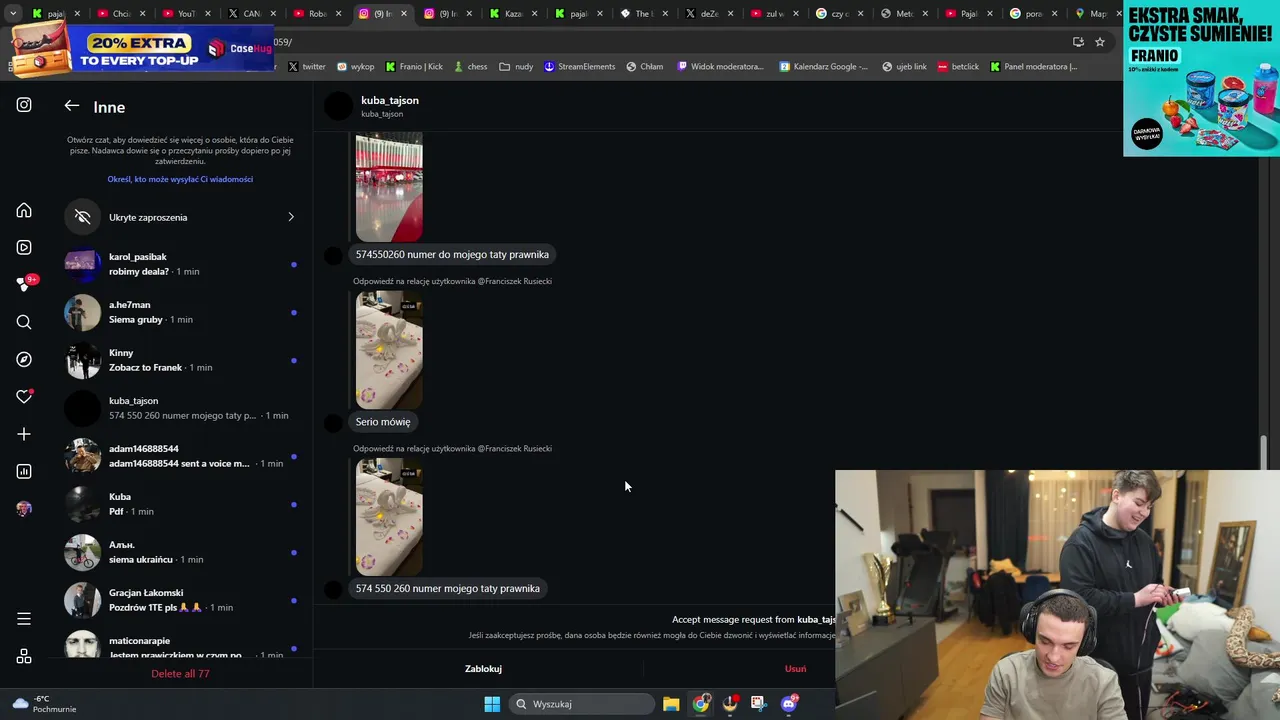1280x720 pixels.
Task: Click the Franio Ekstra Smak advertisement
Action: [x=1201, y=78]
